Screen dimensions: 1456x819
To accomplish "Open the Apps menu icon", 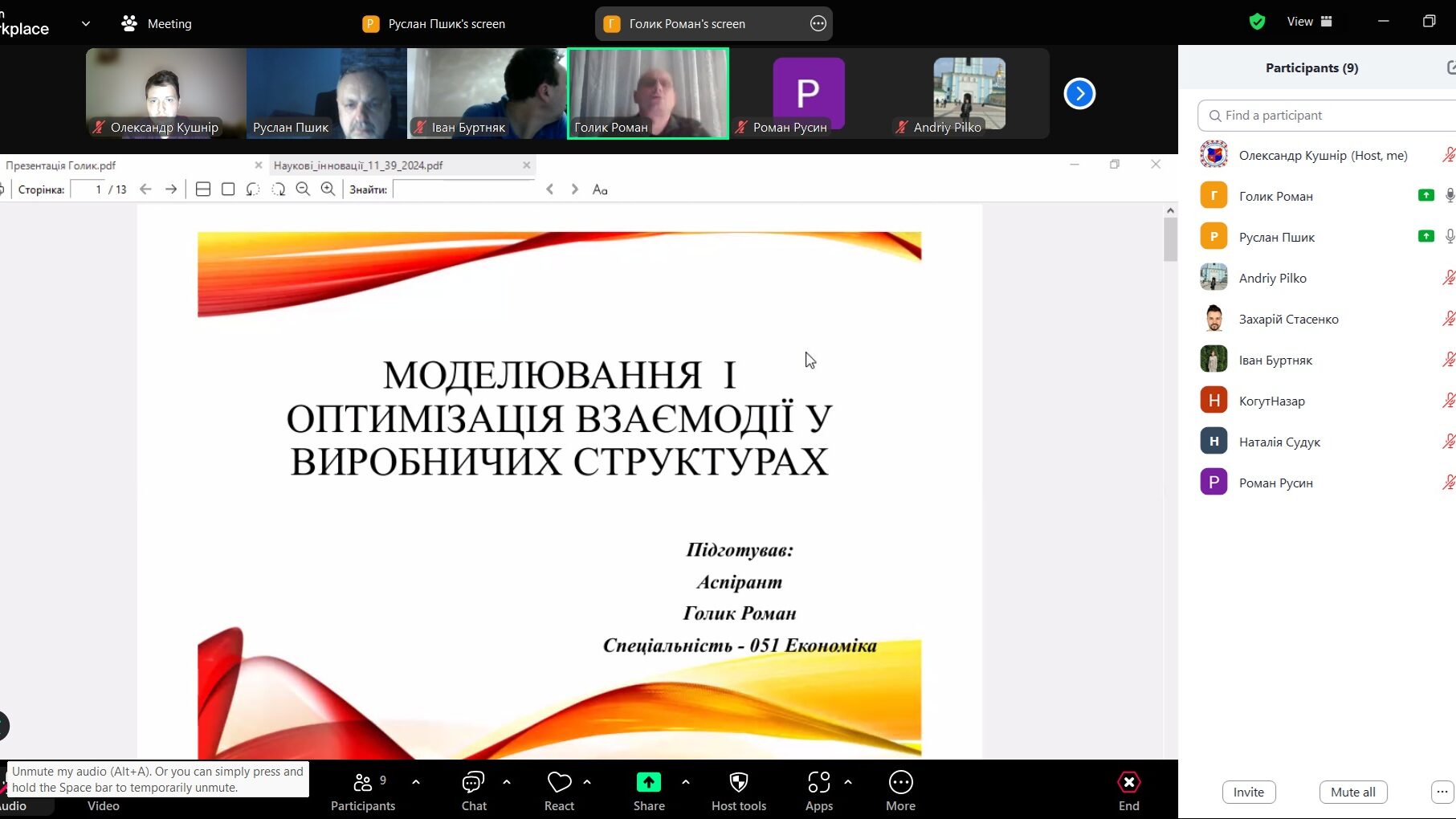I will point(818,783).
